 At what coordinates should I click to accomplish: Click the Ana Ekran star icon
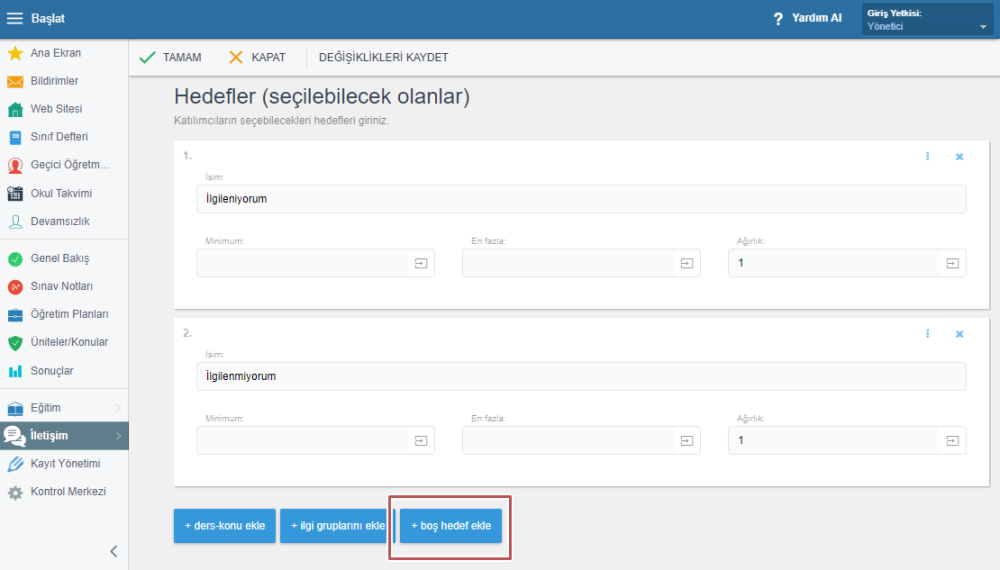click(x=15, y=53)
